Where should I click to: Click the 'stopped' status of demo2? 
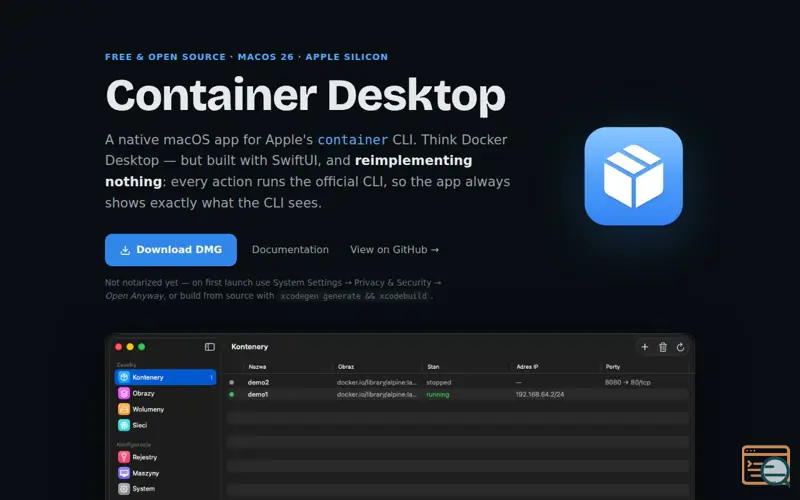point(439,382)
